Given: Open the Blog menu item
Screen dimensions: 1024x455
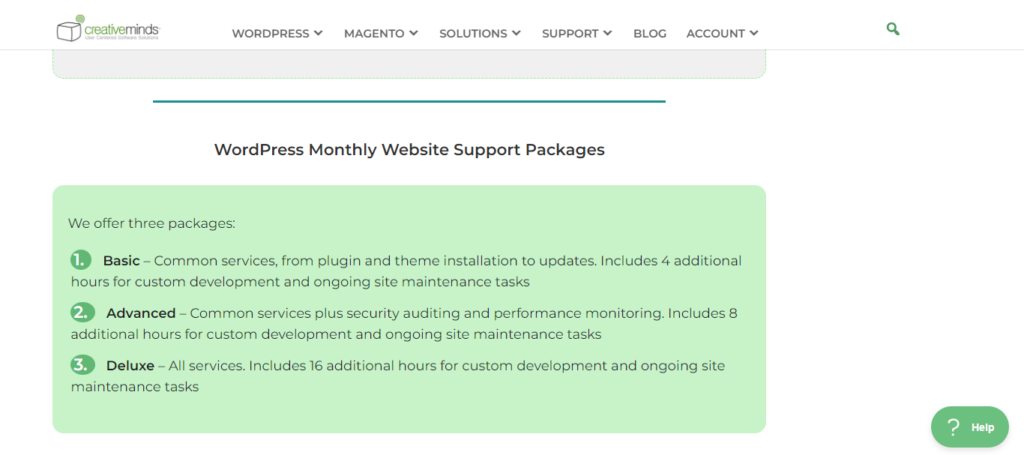Looking at the screenshot, I should [x=650, y=33].
